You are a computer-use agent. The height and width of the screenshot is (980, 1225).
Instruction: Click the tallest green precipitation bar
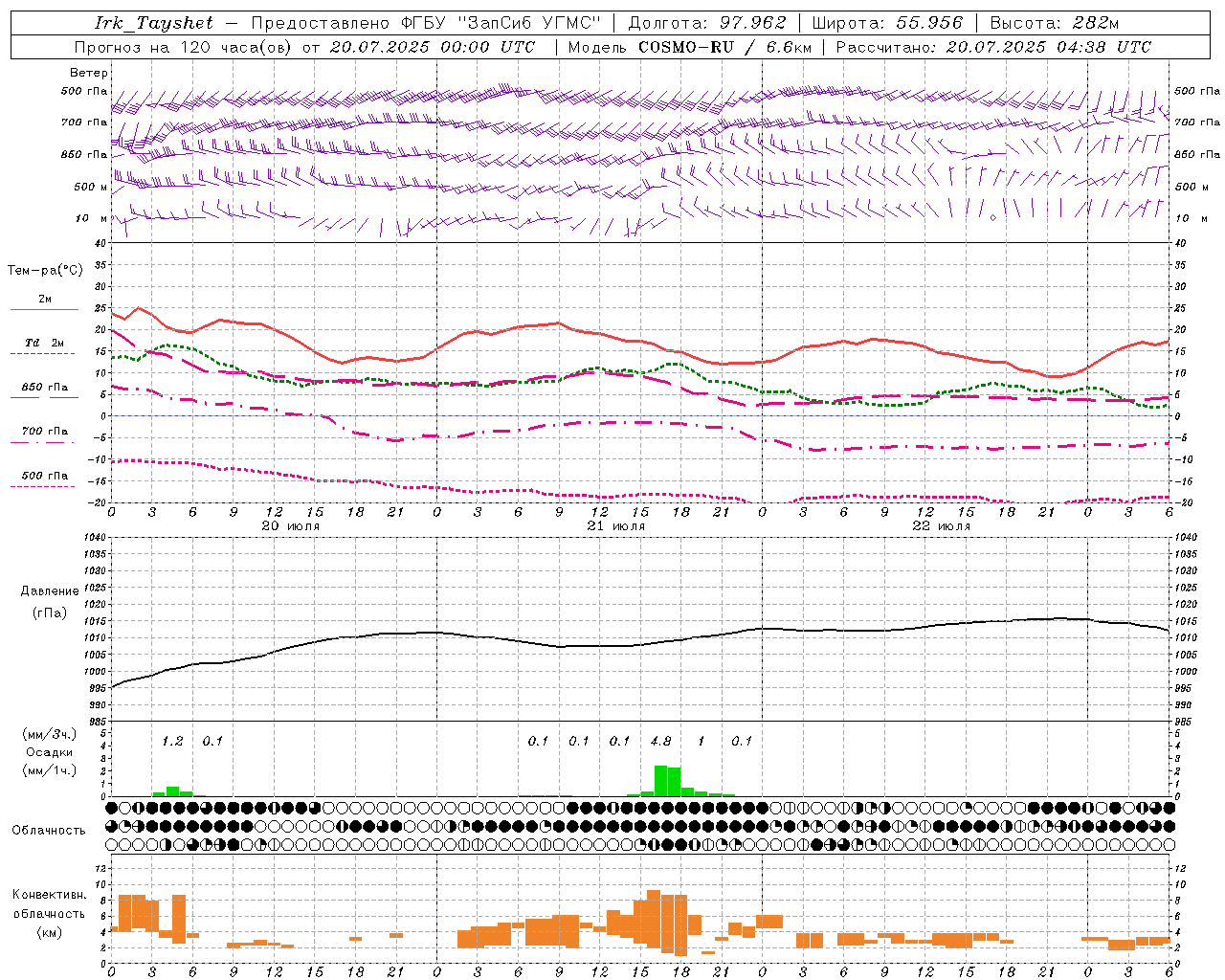coord(660,781)
